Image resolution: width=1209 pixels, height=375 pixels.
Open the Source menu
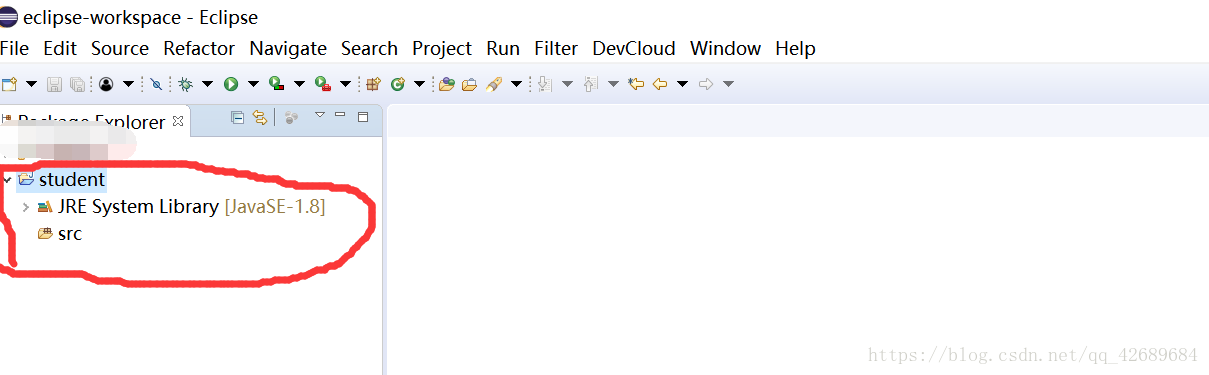coord(120,48)
